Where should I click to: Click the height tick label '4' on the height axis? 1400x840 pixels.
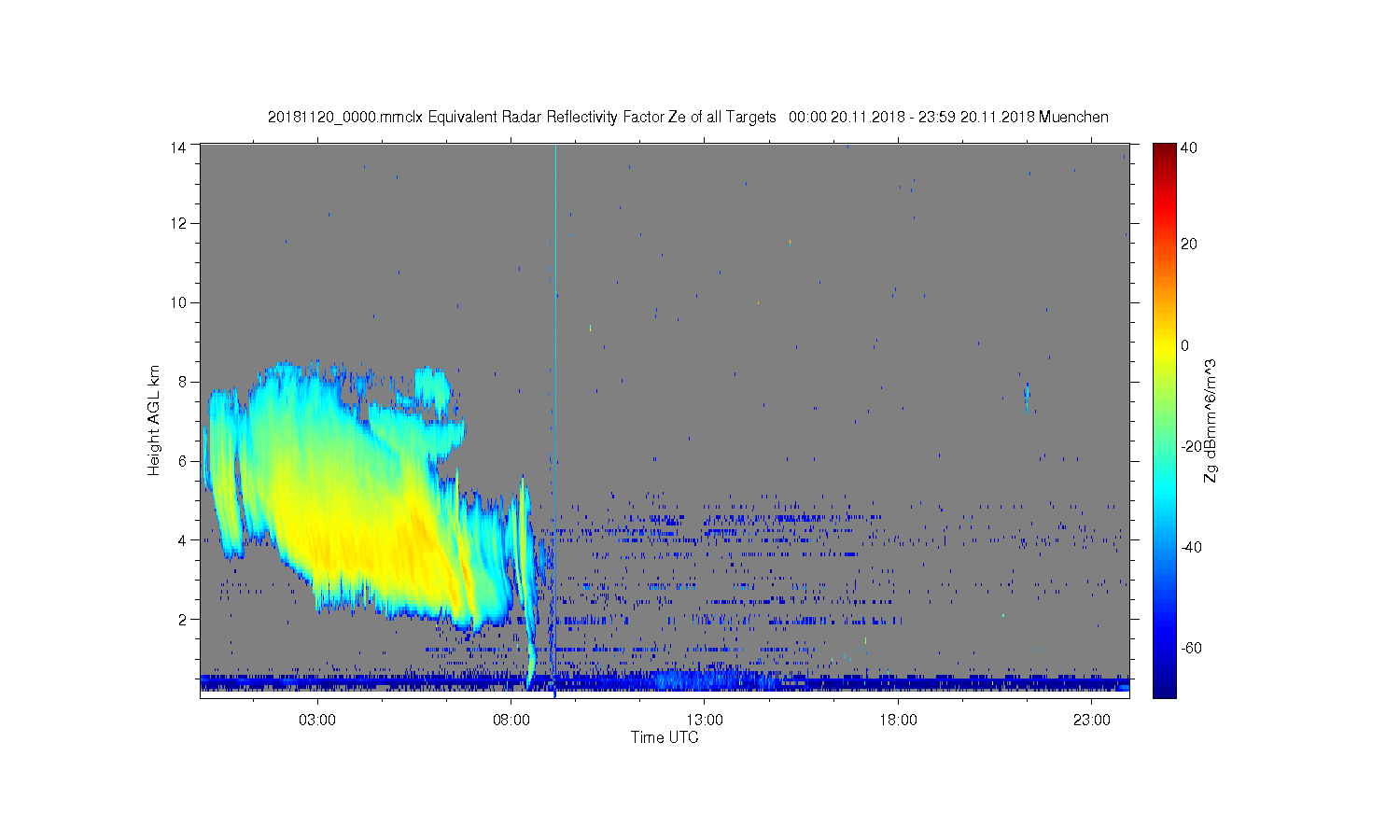click(184, 539)
